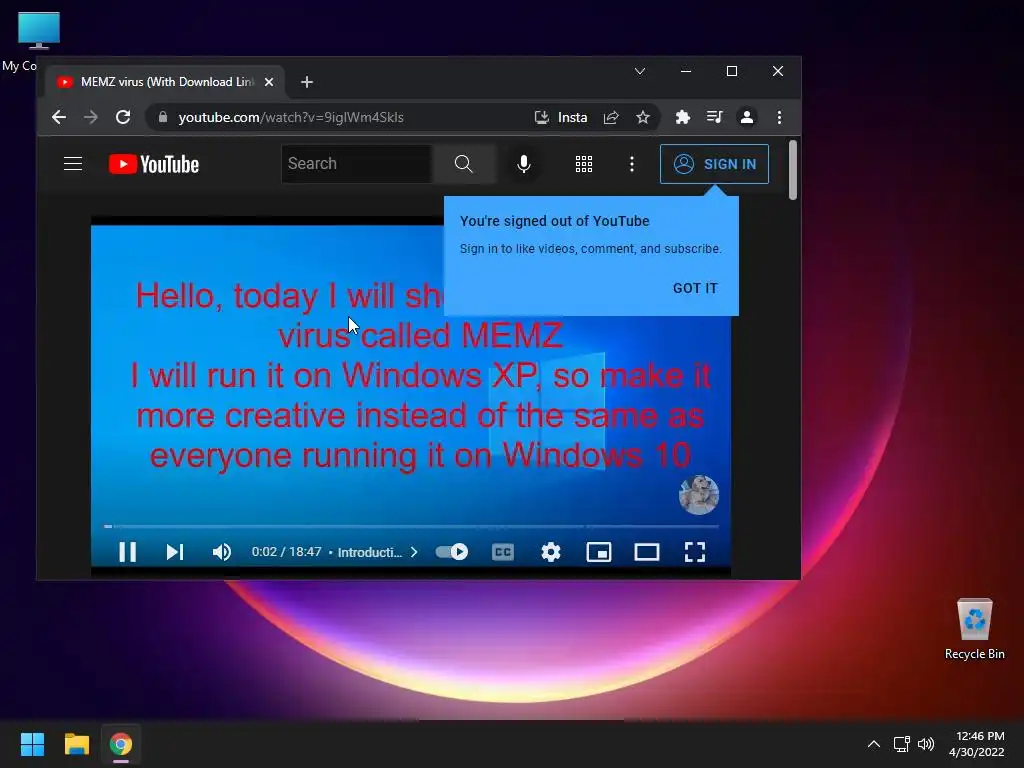Screen dimensions: 1024x768
Task: Dismiss popup with GOT IT
Action: (695, 288)
